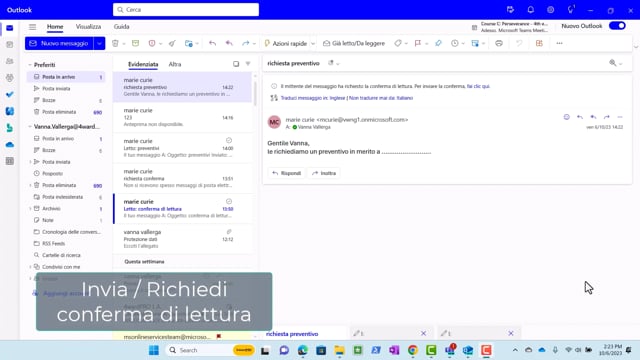Screen dimensions: 640x360
Task: Open the Azioni rapide dropdown arrow
Action: point(313,44)
